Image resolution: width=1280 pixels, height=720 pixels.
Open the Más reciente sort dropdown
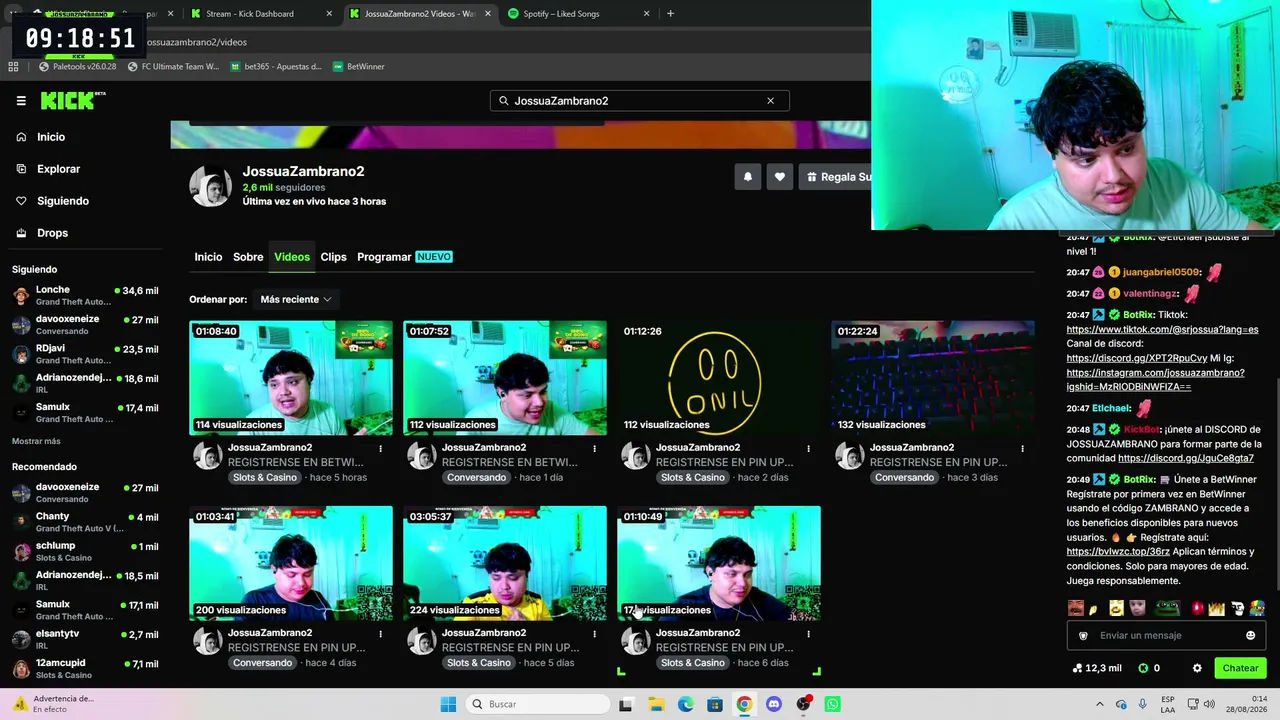pos(296,299)
